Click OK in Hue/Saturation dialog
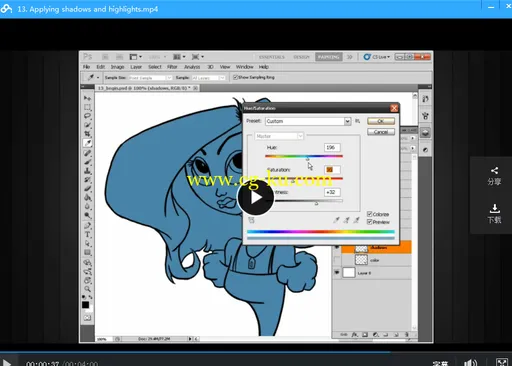This screenshot has height=366, width=512. [381, 121]
